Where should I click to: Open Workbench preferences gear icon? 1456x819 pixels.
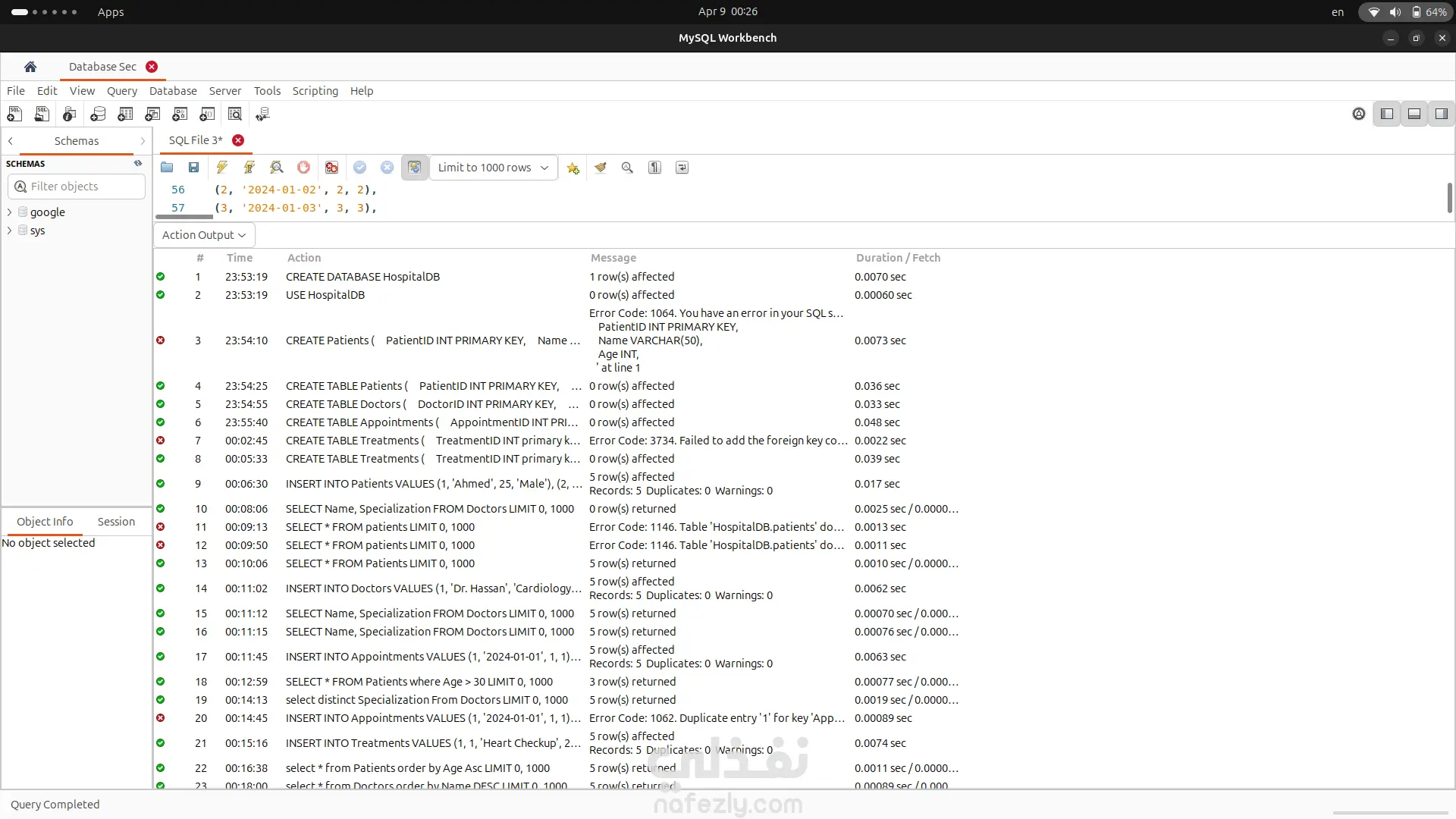[1359, 114]
